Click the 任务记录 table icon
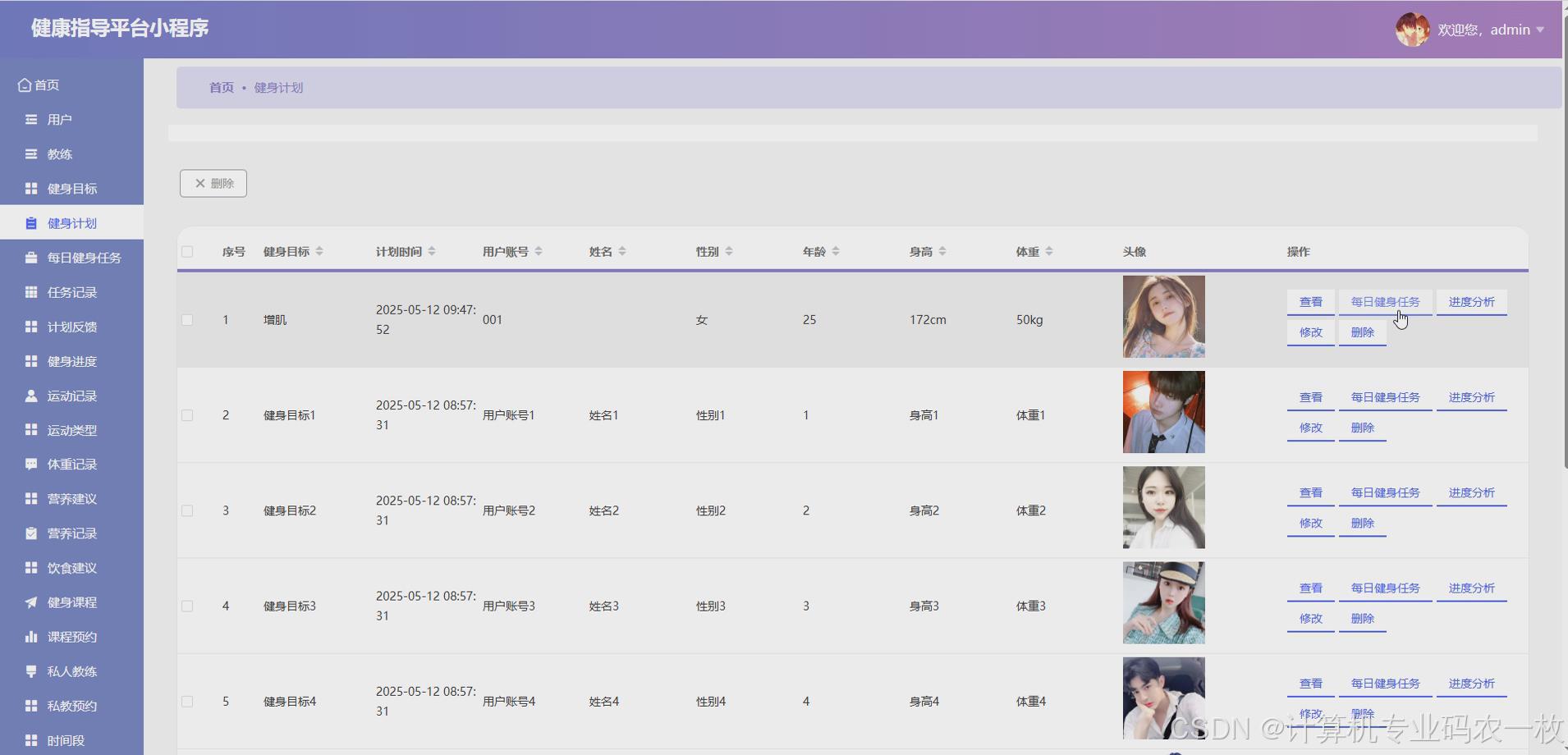The image size is (1568, 755). click(31, 292)
